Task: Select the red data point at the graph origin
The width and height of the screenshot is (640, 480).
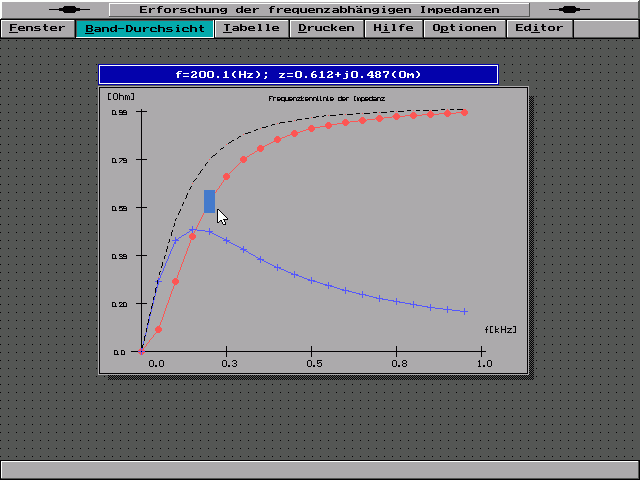Action: 142,351
